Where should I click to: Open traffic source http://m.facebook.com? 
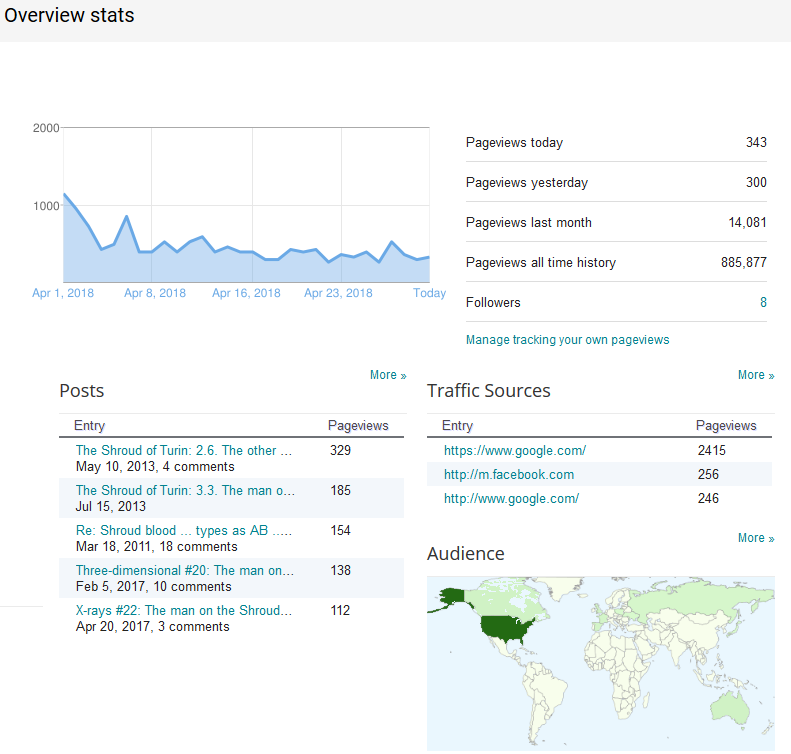pos(508,475)
